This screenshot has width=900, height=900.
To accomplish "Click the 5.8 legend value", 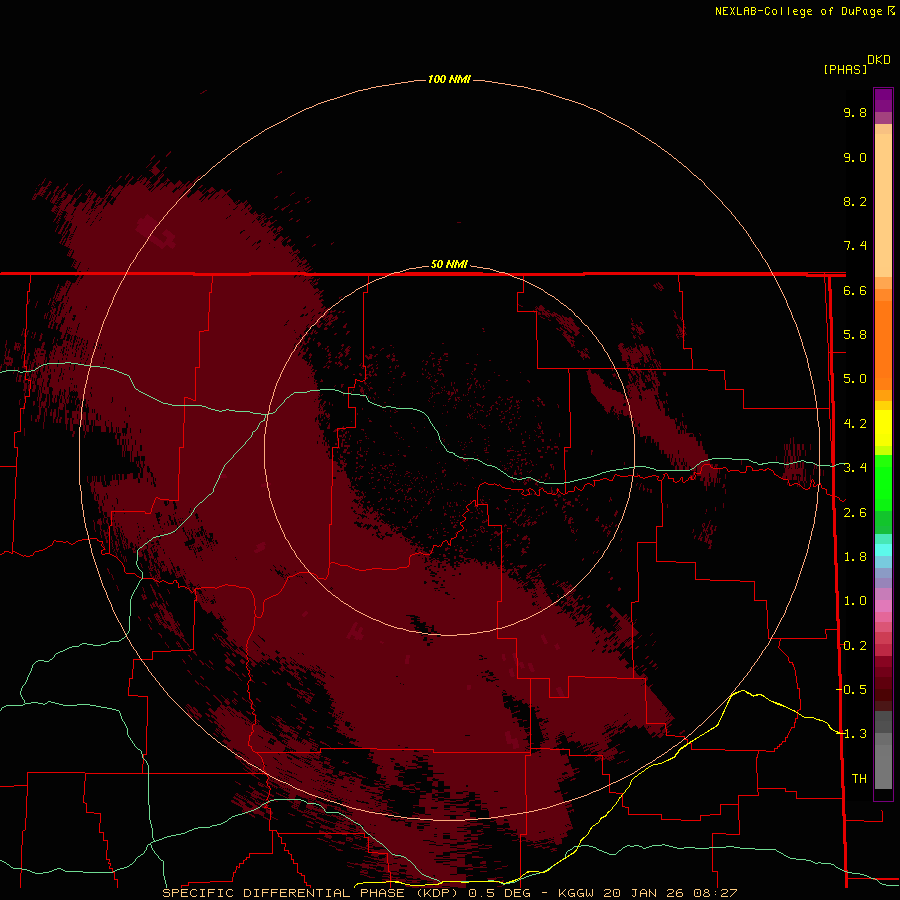I will pos(855,335).
